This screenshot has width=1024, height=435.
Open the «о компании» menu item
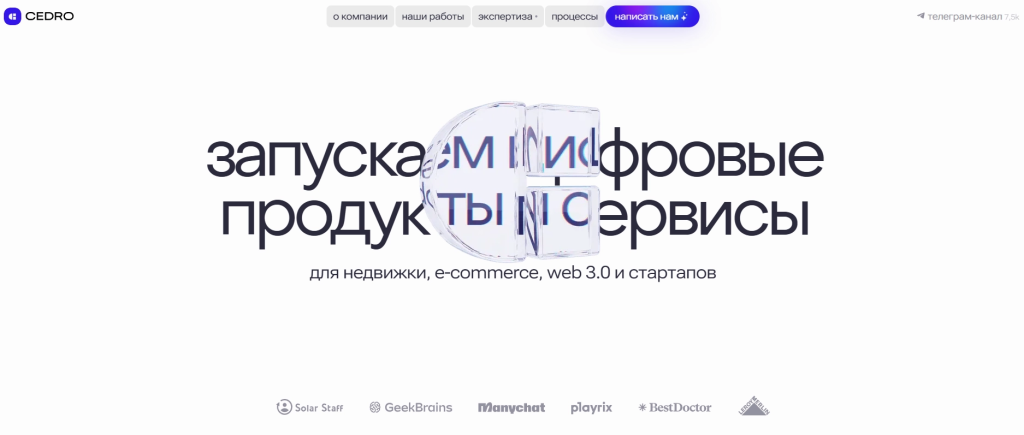[x=360, y=17]
